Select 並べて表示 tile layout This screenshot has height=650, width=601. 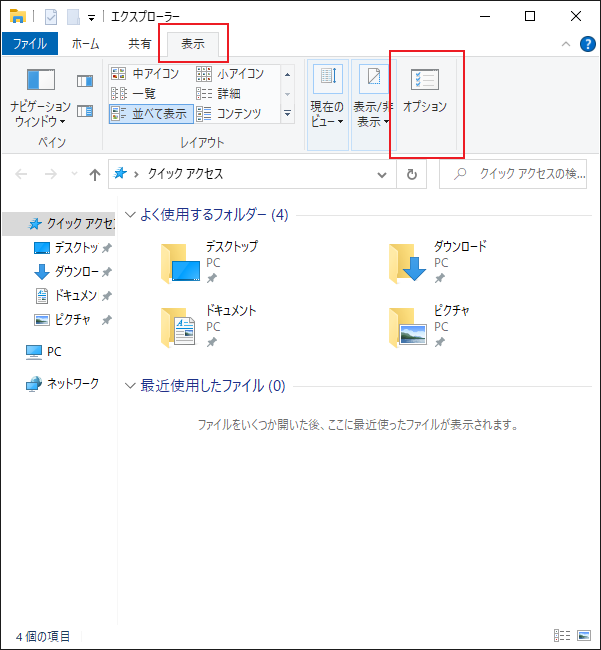[x=148, y=113]
